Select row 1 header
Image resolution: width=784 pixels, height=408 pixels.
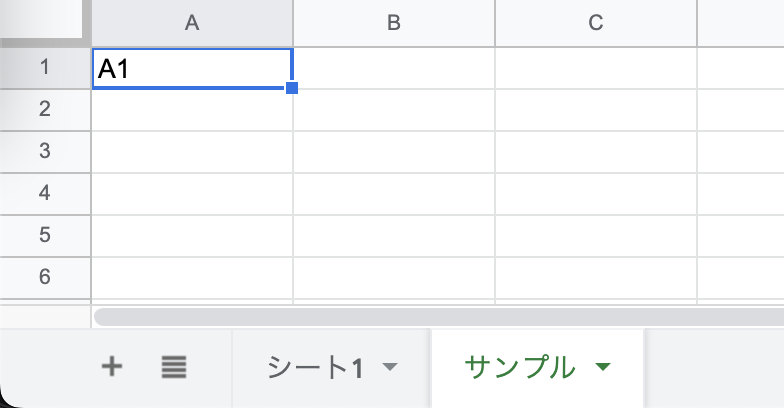point(44,68)
